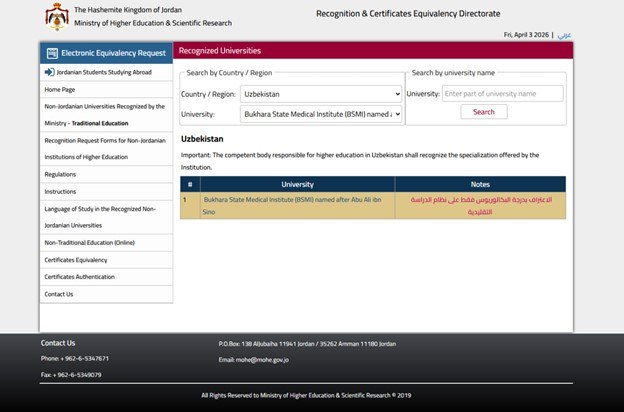Click the arrow icon beside Jordanian Students Studying Abroad

click(x=49, y=72)
